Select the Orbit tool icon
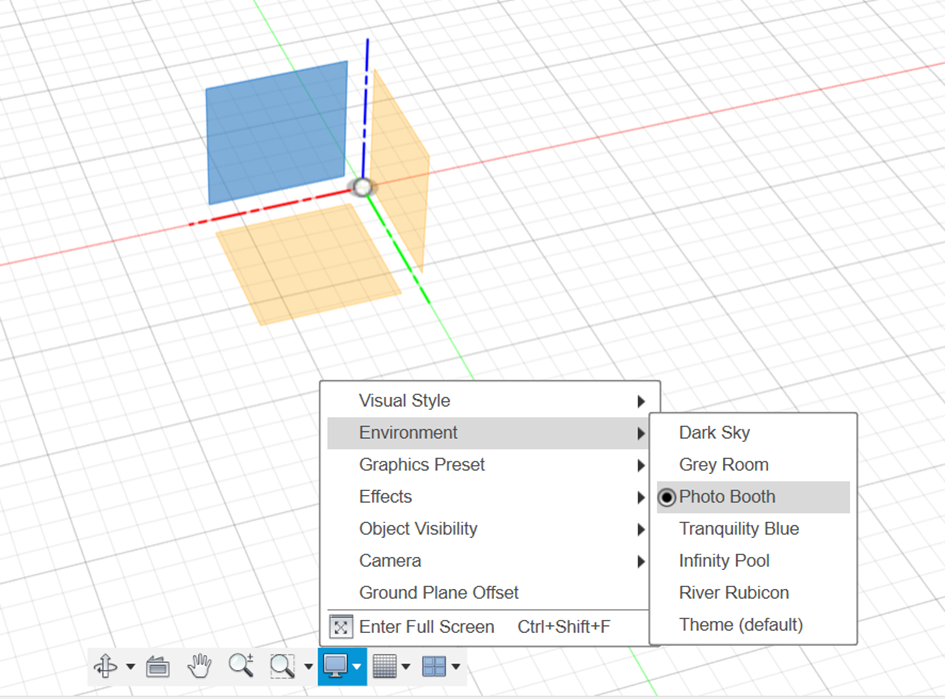This screenshot has height=699, width=945. pyautogui.click(x=105, y=666)
